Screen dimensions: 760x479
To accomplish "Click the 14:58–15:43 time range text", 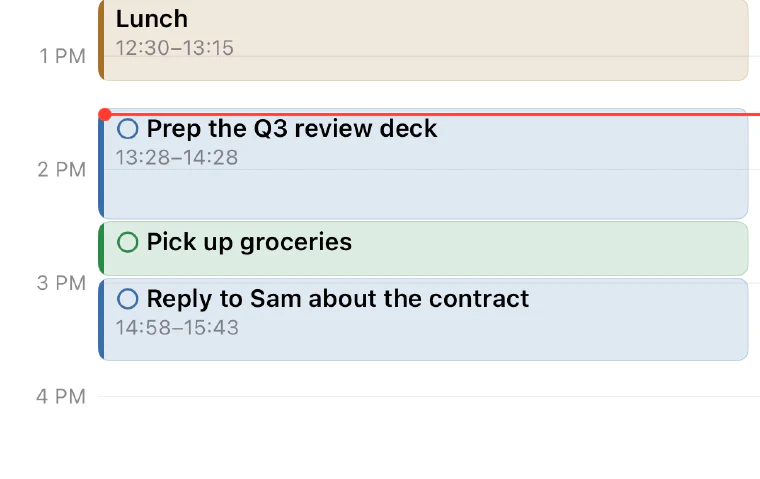I will [x=177, y=328].
